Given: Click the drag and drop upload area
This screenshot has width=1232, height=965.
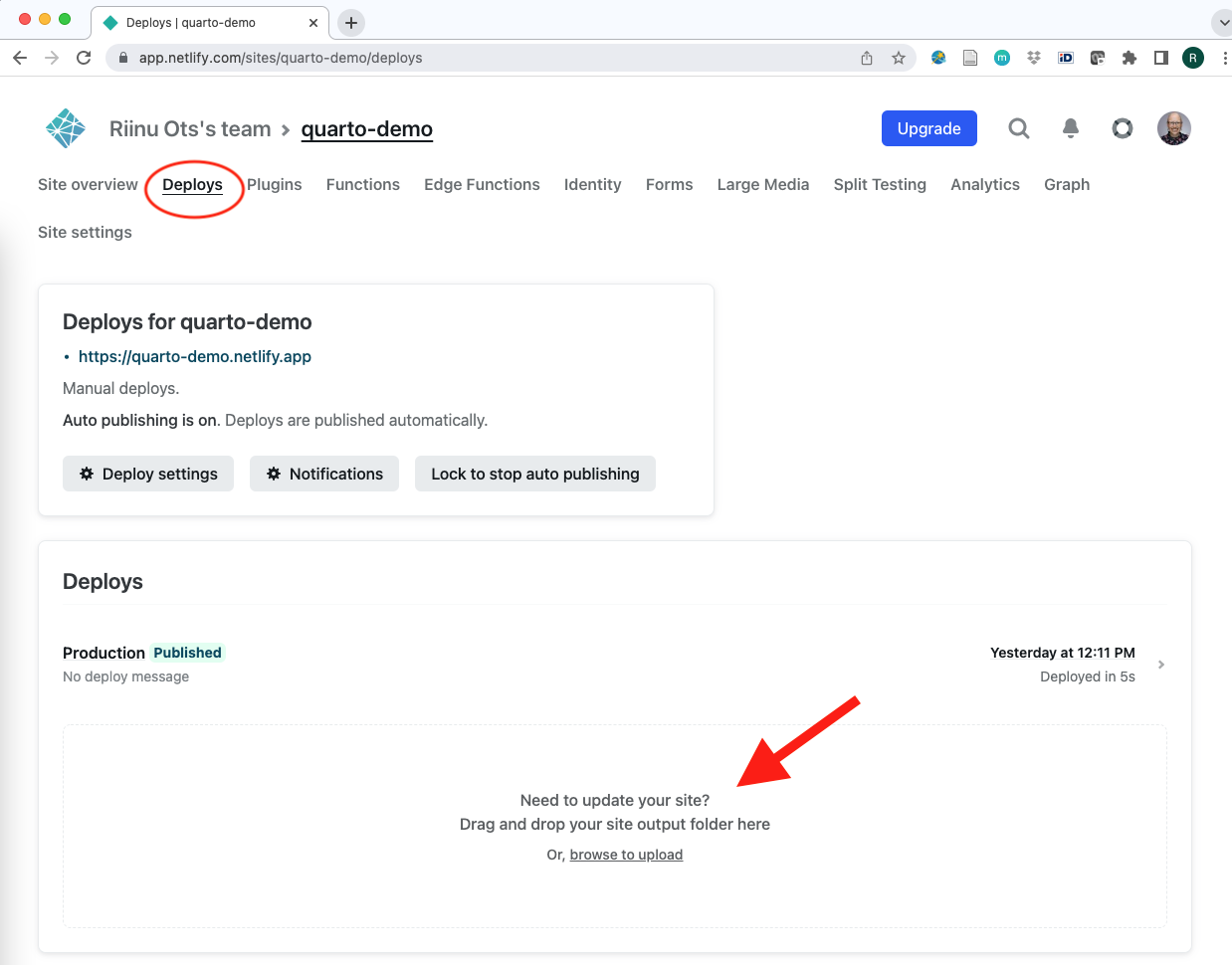Looking at the screenshot, I should click(615, 827).
